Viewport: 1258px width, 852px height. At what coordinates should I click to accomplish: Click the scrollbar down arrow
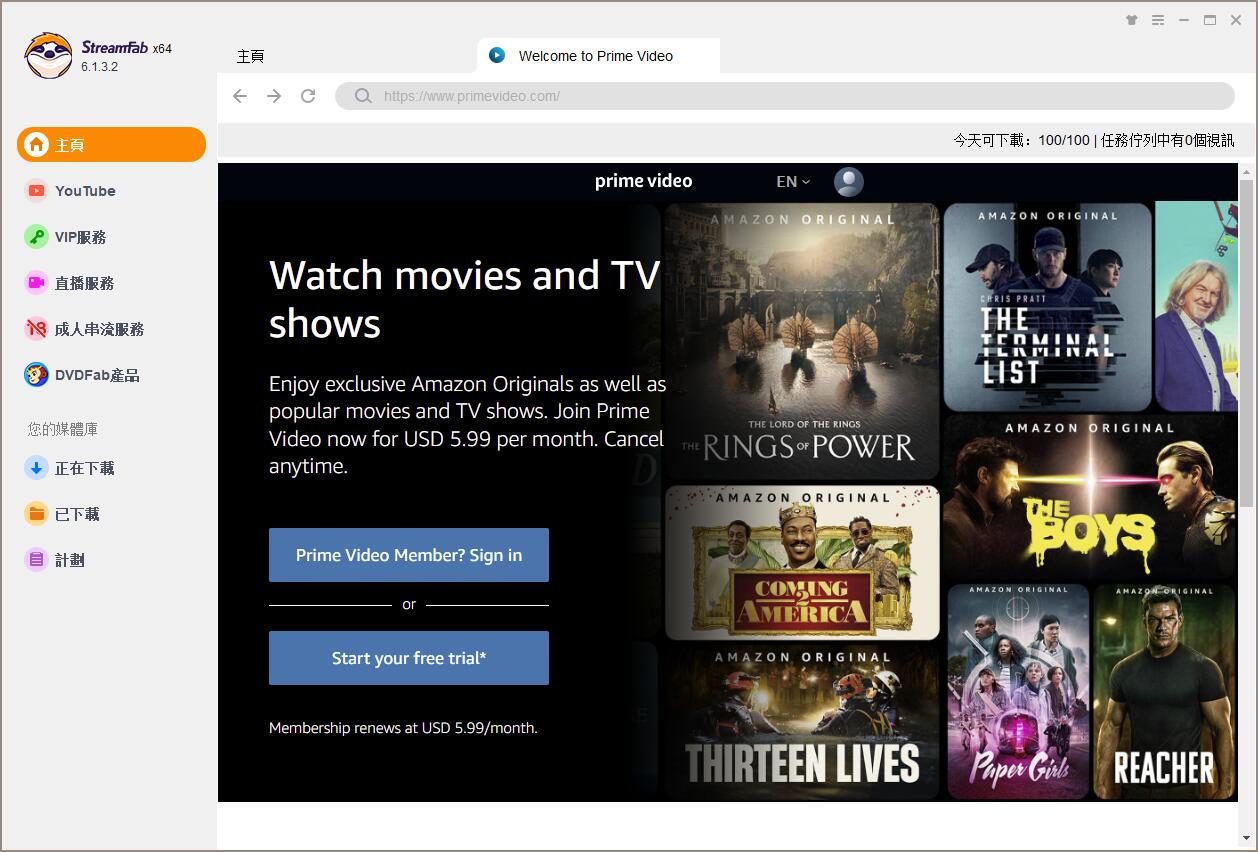[x=1247, y=837]
